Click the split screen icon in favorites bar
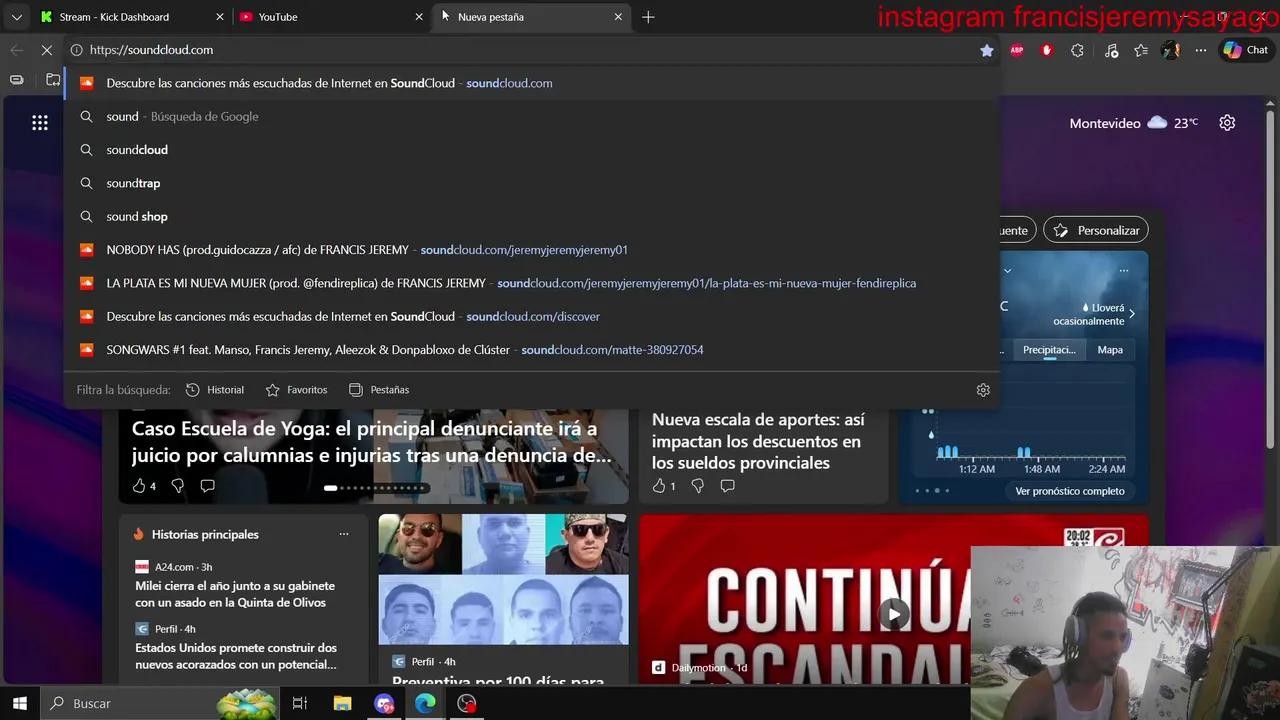Image resolution: width=1280 pixels, height=720 pixels. point(17,80)
